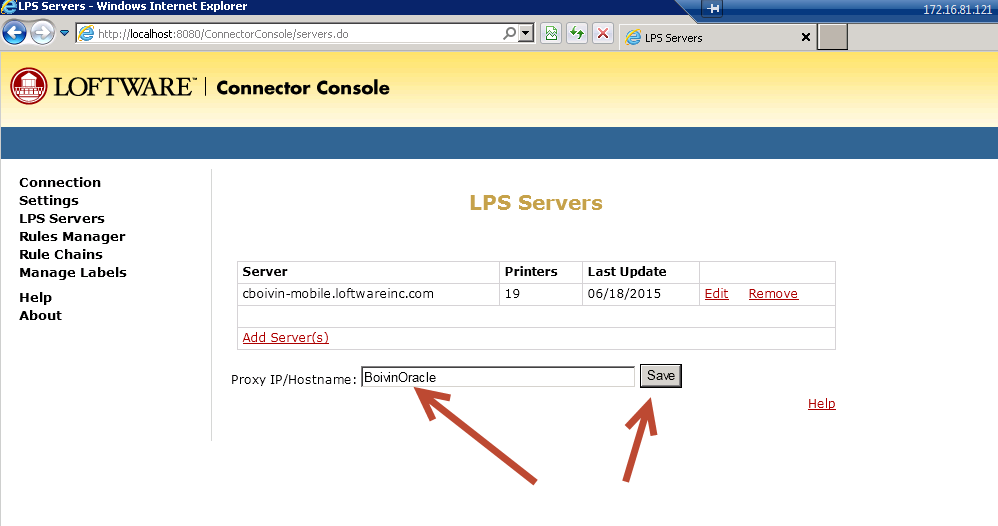
Task: Click the 06/18/2015 last update cell
Action: [x=641, y=294]
